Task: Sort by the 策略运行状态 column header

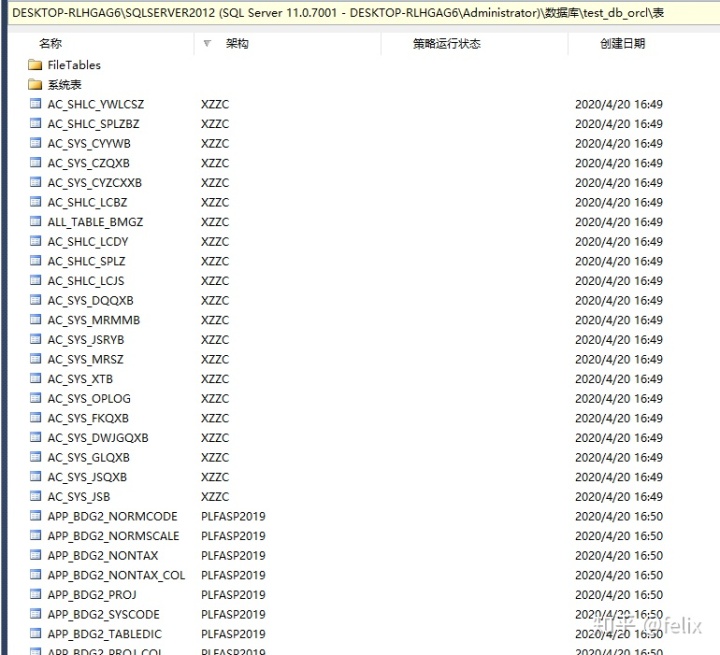Action: (x=446, y=44)
